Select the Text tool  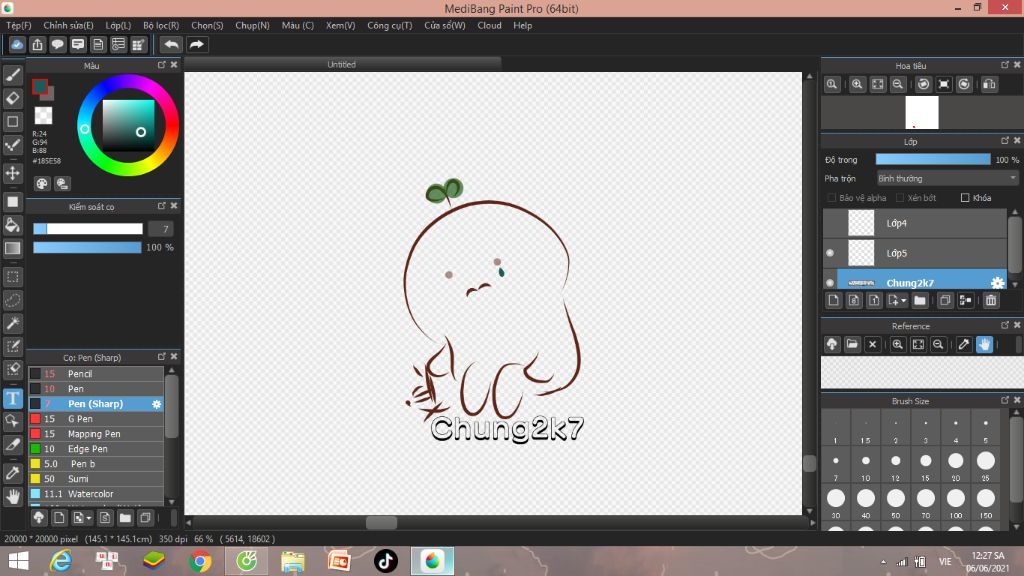coord(12,398)
